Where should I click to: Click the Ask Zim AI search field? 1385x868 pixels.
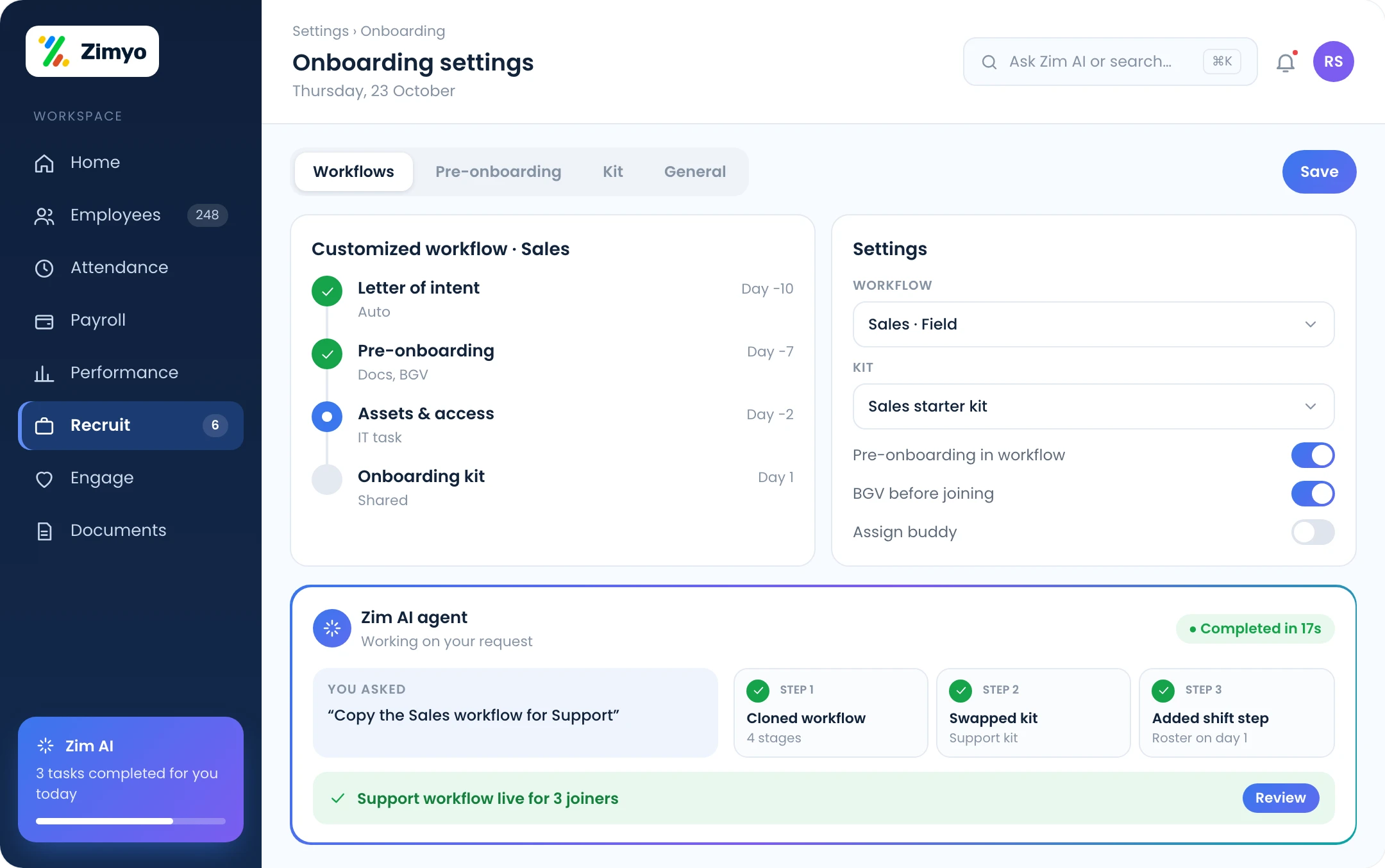pos(1111,62)
